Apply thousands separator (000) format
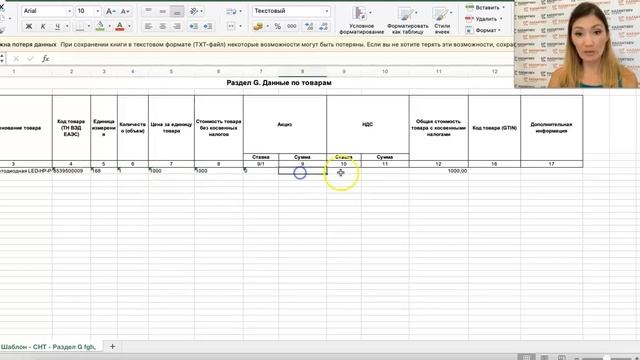Screen dimensions: 640x360 pyautogui.click(x=291, y=27)
